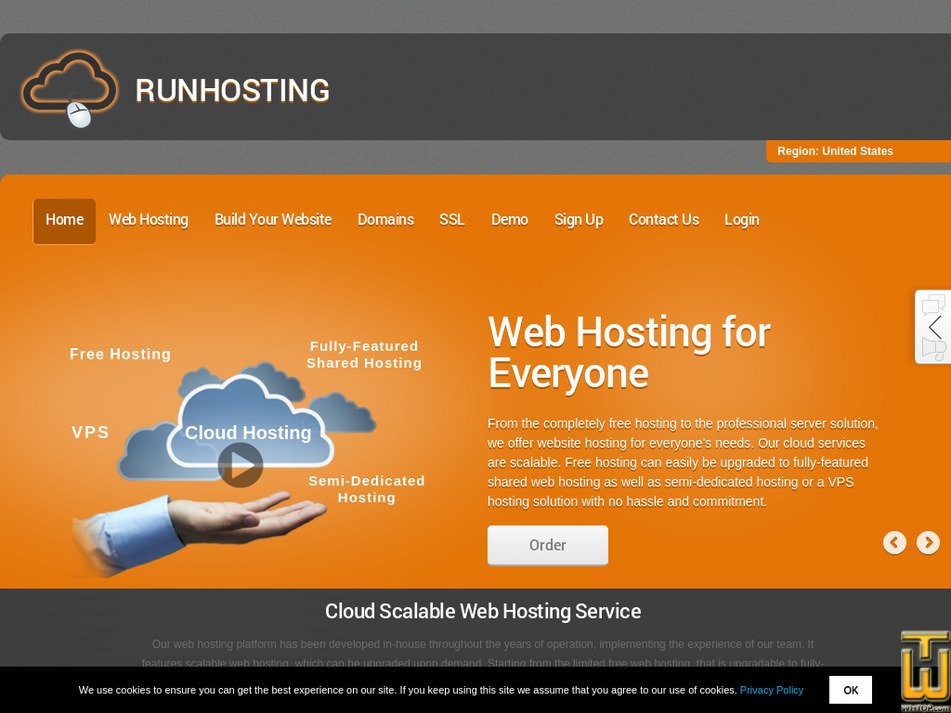Navigate to the SSL page
The height and width of the screenshot is (713, 951).
[452, 220]
